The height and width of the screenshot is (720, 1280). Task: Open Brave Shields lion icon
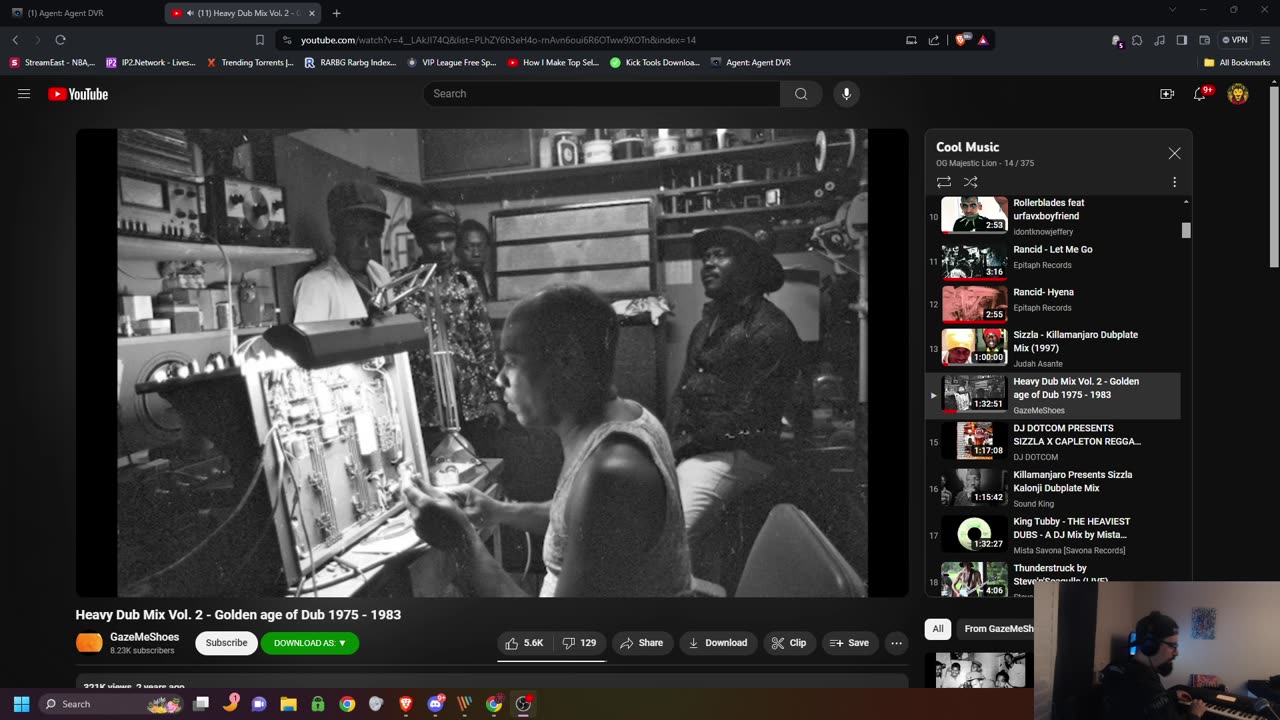961,40
